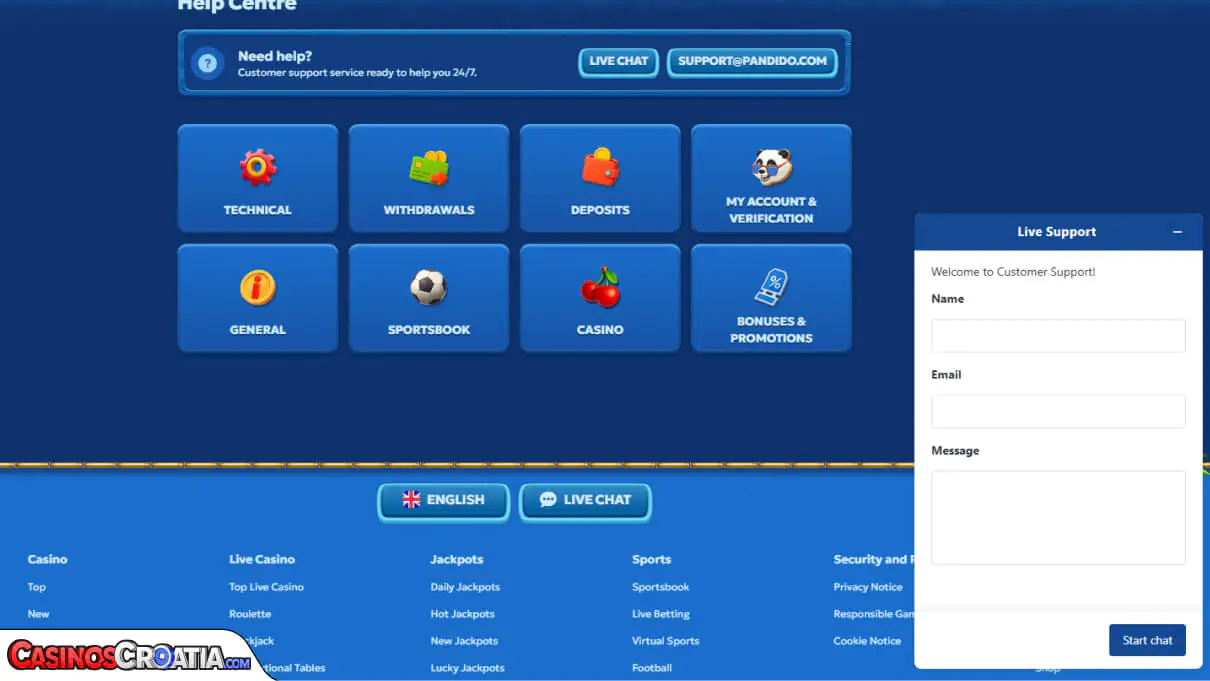This screenshot has width=1210, height=681.
Task: Click the Email input field in Live Support
Action: point(1058,411)
